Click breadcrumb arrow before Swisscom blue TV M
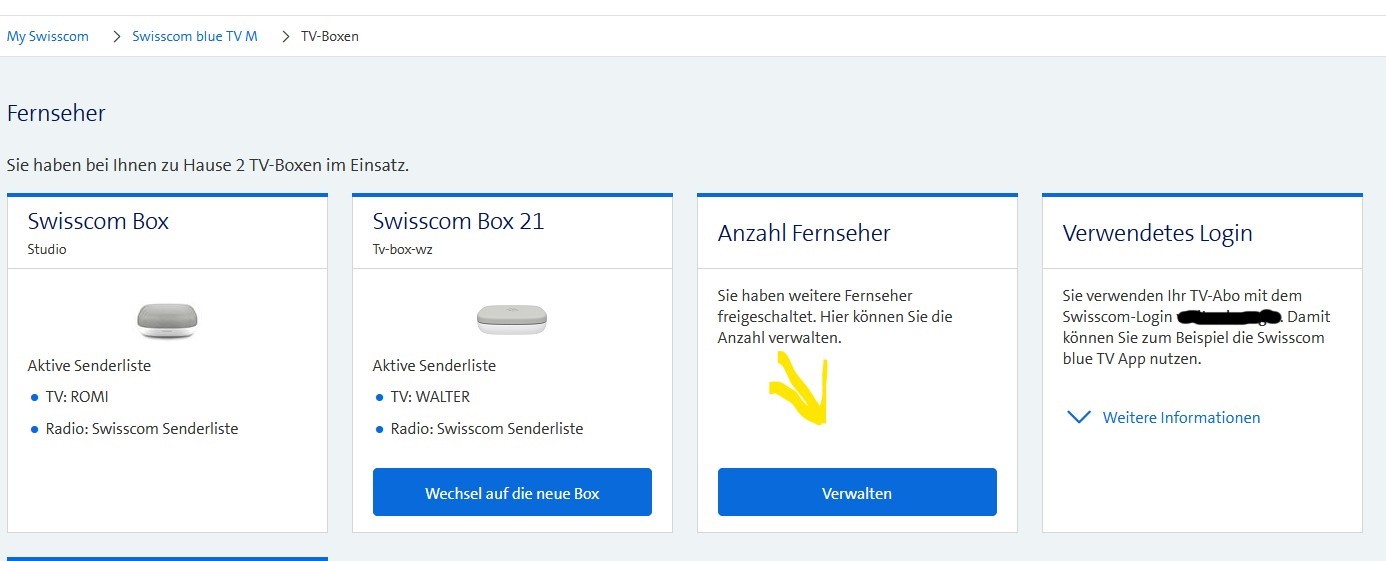 tap(116, 36)
